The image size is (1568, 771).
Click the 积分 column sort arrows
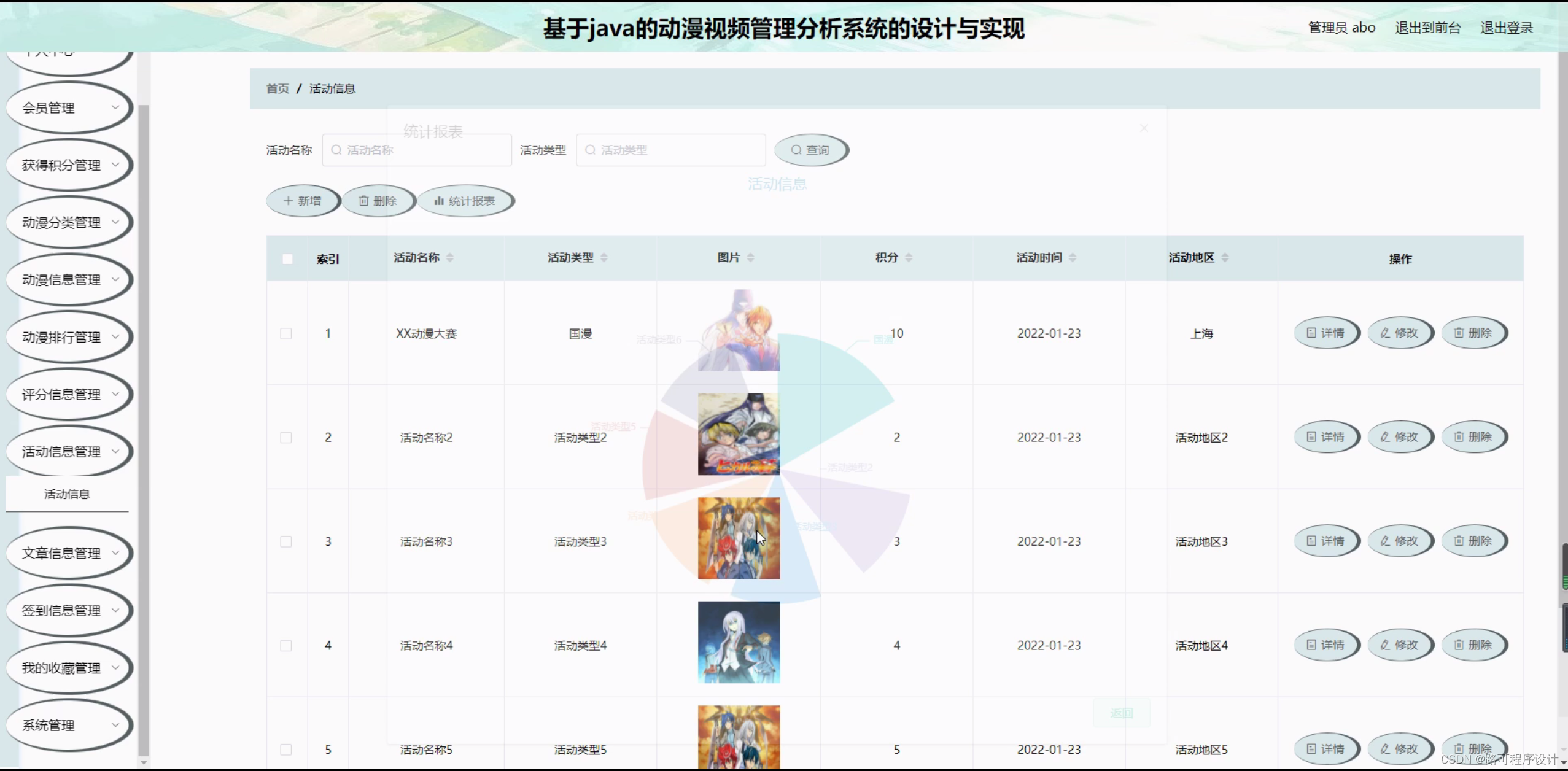[909, 257]
